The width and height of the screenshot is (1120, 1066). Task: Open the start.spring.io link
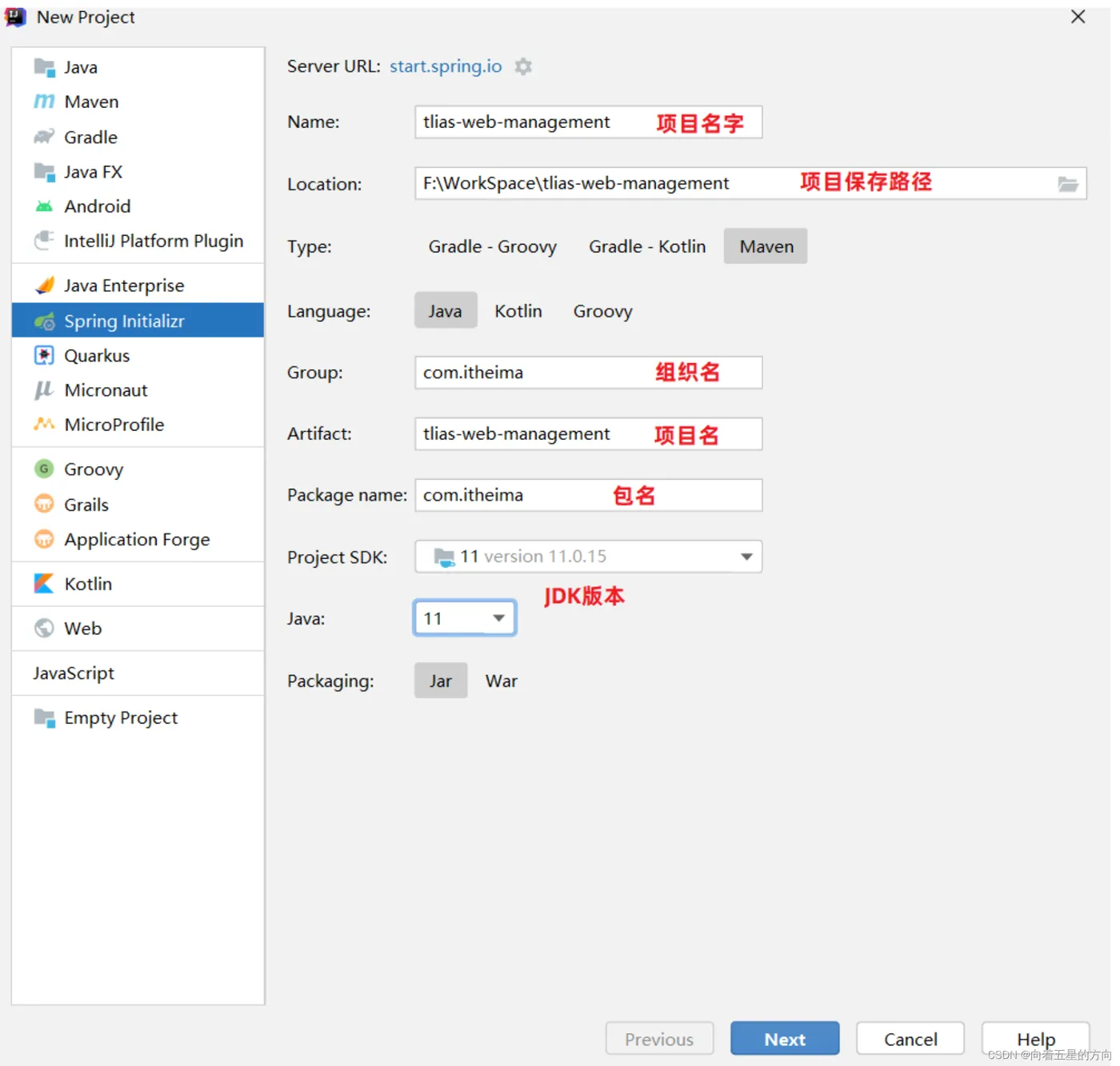446,66
